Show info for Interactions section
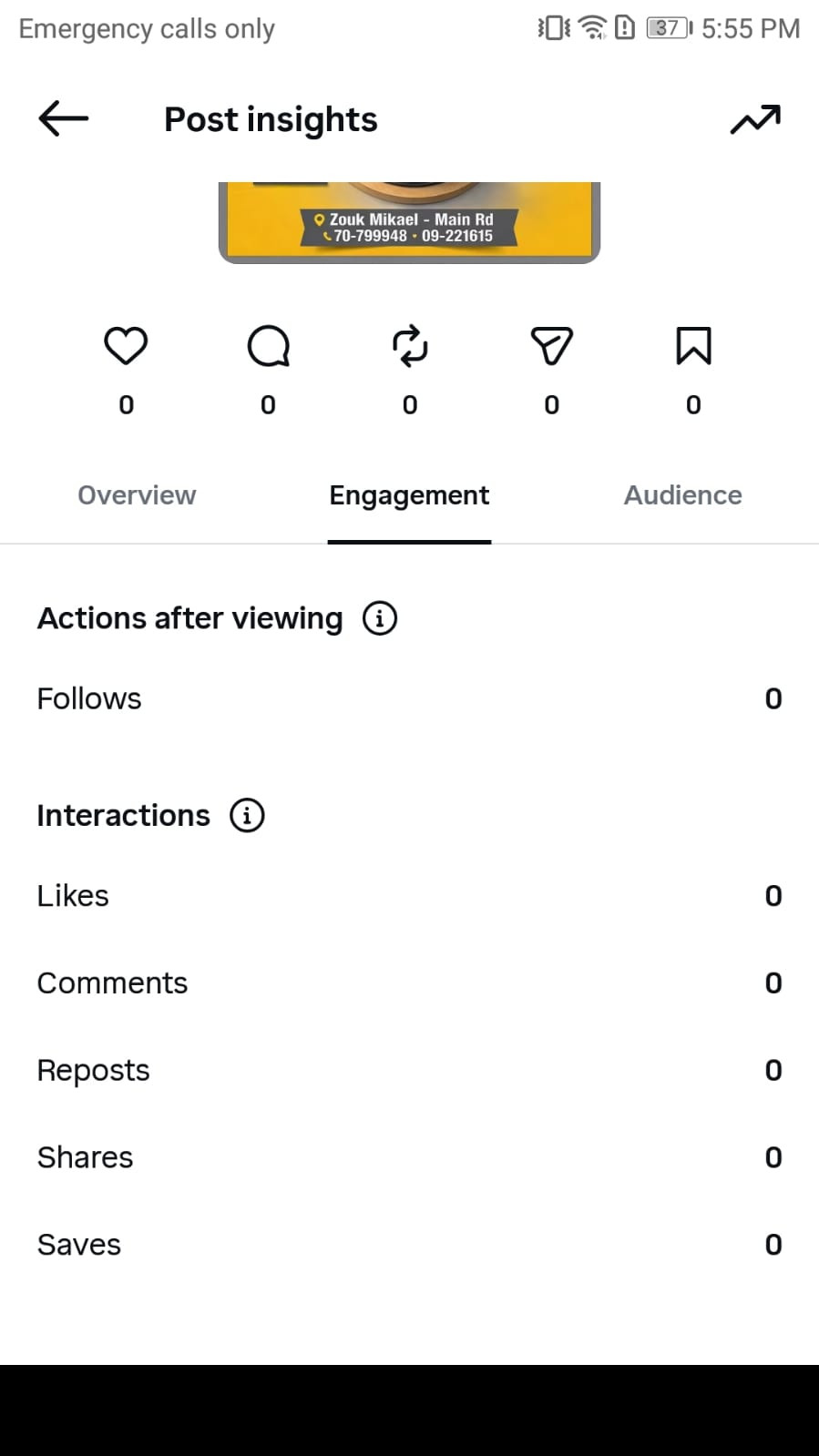This screenshot has width=819, height=1456. (247, 815)
